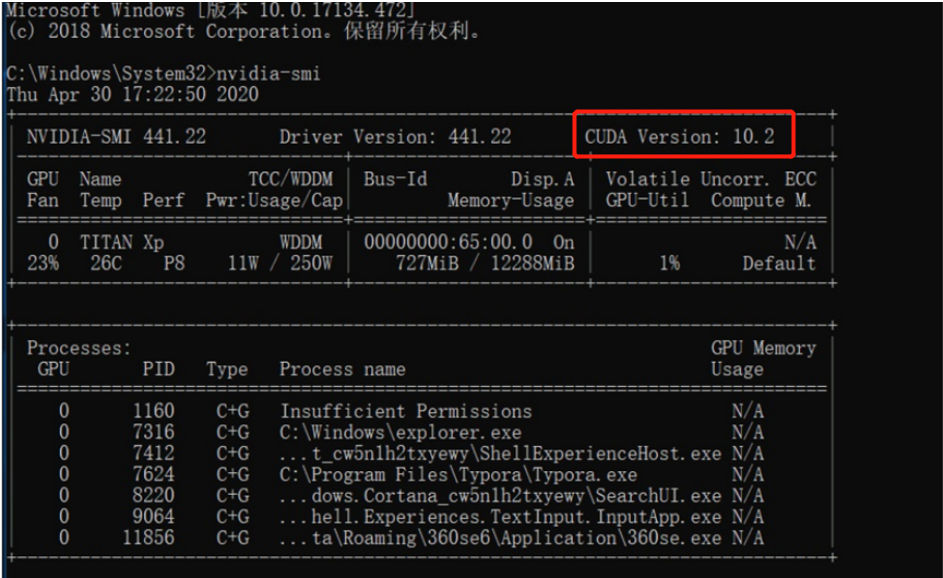This screenshot has width=943, height=578.
Task: Select the 360se.exe process entry
Action: (500, 538)
